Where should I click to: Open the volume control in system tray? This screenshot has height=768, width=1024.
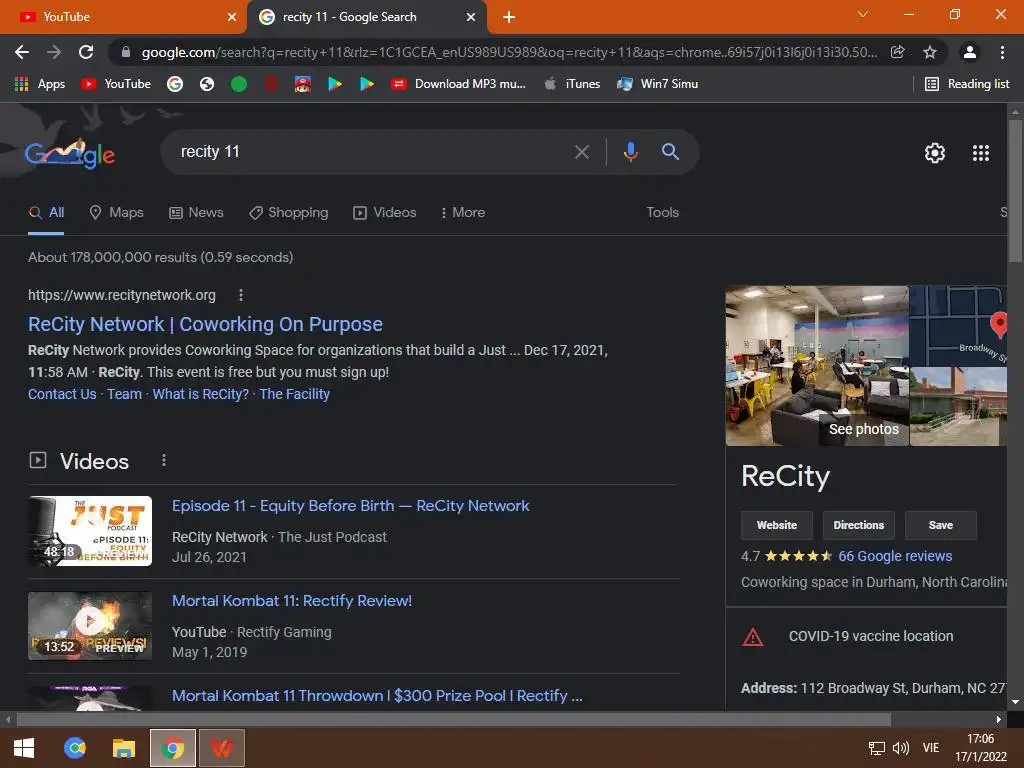coord(901,748)
